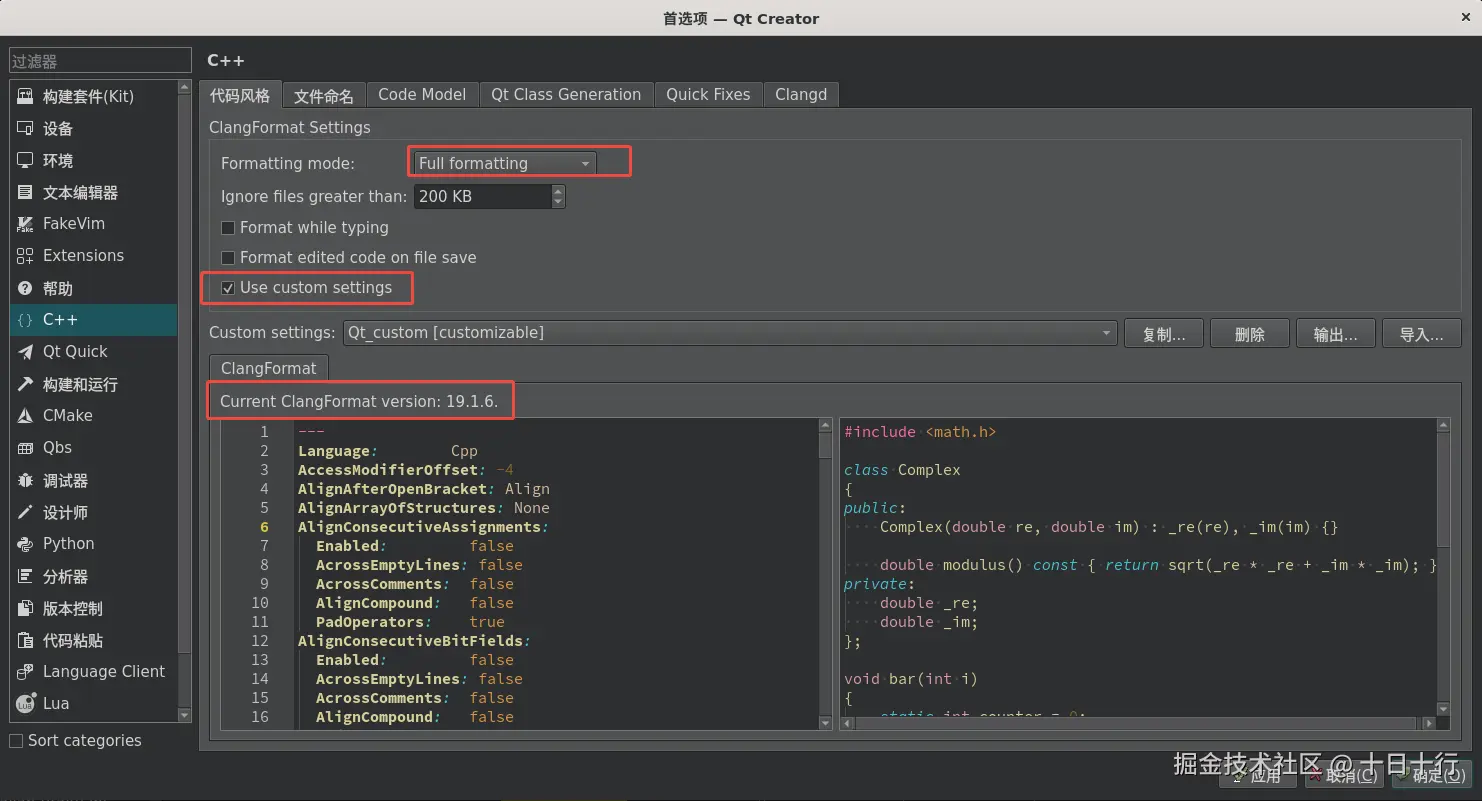Switch to the Code Model tab
This screenshot has width=1482, height=801.
pyautogui.click(x=422, y=95)
